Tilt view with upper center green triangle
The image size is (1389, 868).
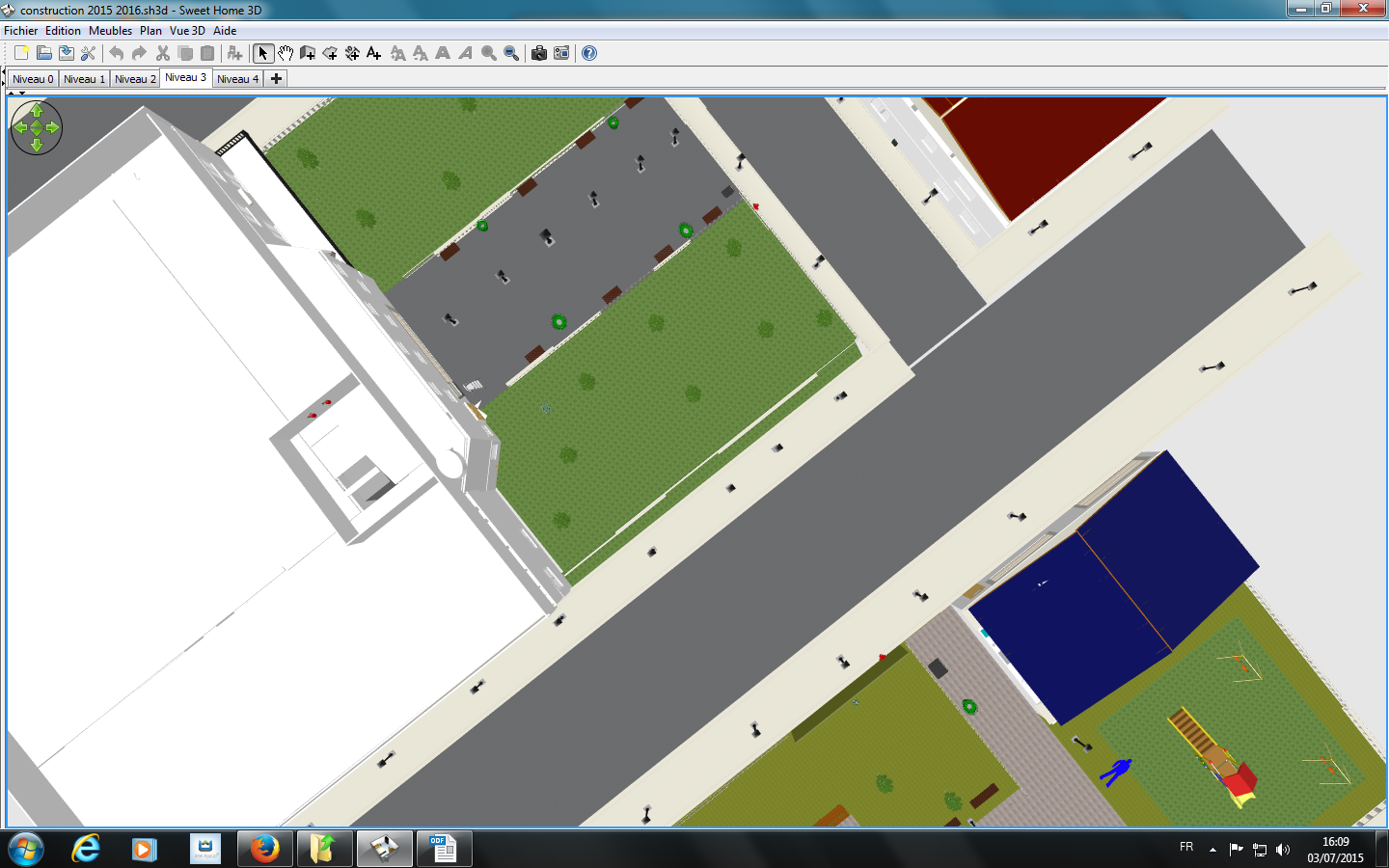(37, 122)
